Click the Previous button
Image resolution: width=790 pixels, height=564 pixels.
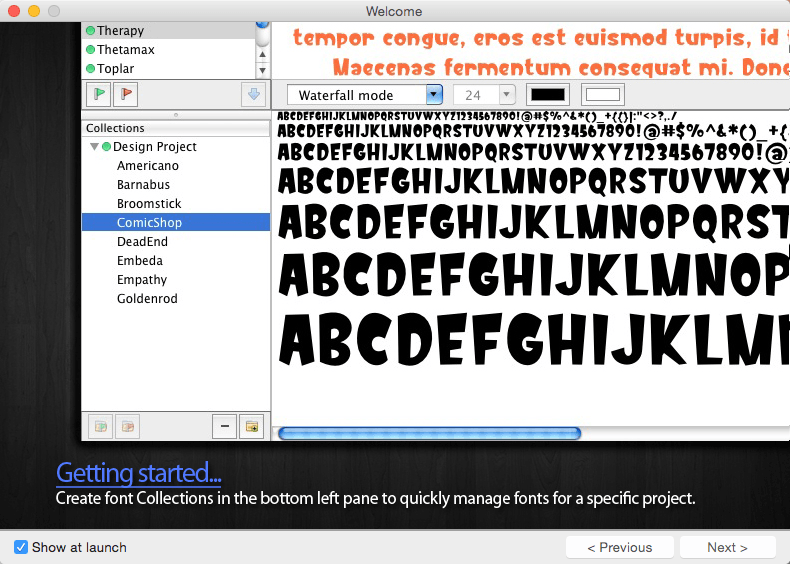coord(620,547)
